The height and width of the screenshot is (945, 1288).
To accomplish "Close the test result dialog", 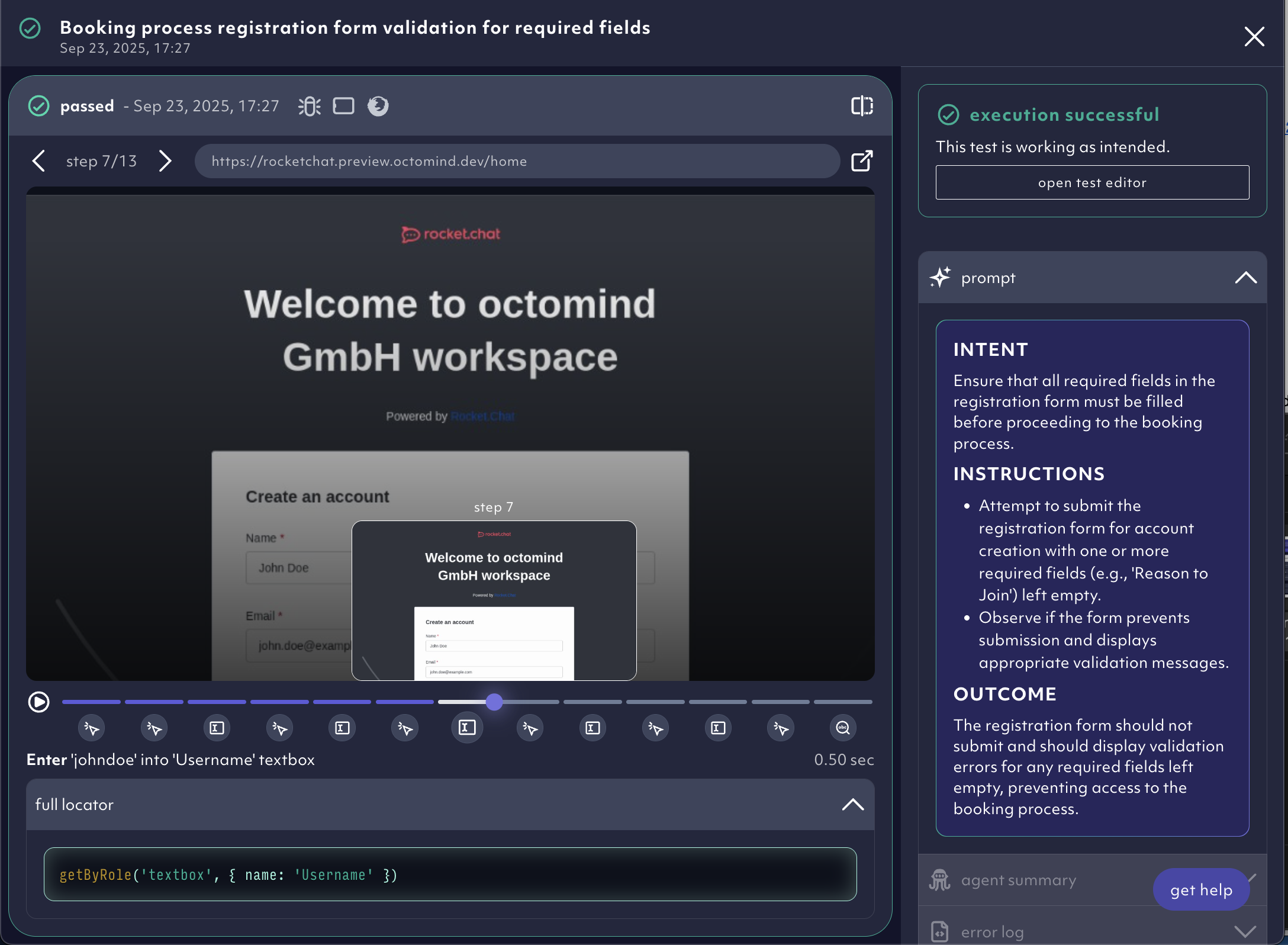I will (1254, 37).
